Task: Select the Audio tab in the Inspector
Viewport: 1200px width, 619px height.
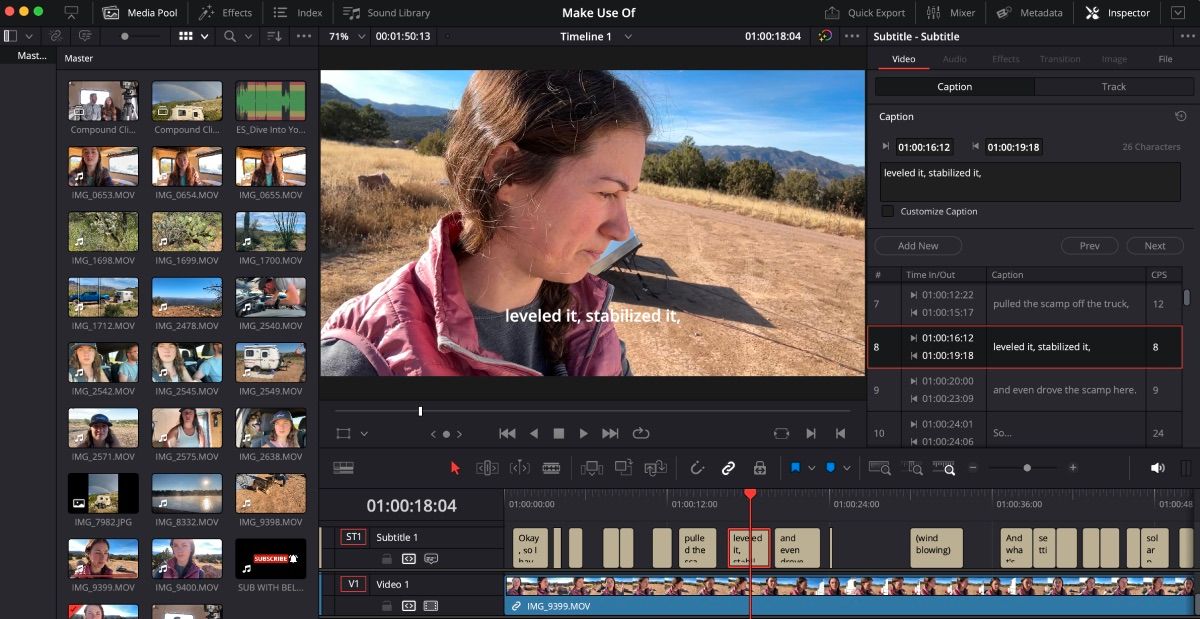Action: (x=954, y=58)
